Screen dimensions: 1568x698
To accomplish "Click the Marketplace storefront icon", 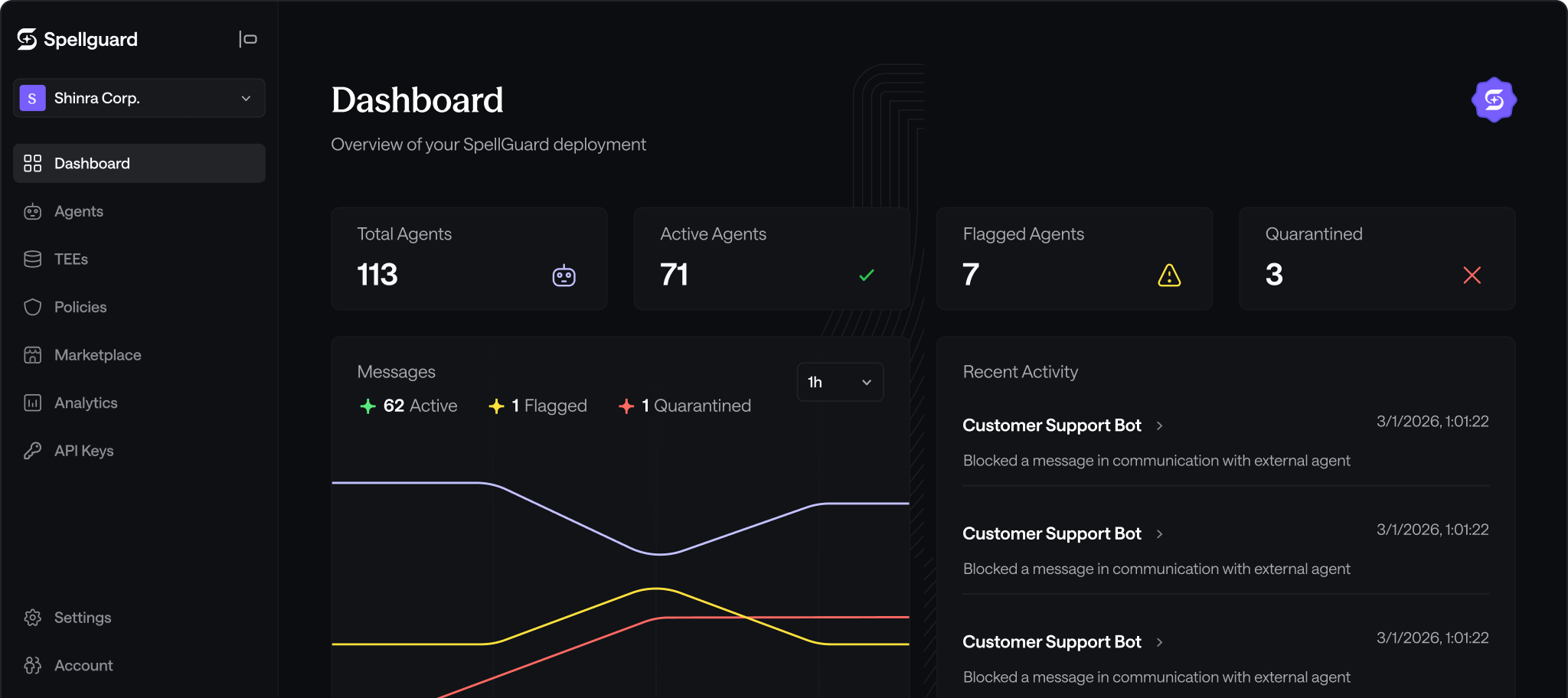I will point(32,355).
